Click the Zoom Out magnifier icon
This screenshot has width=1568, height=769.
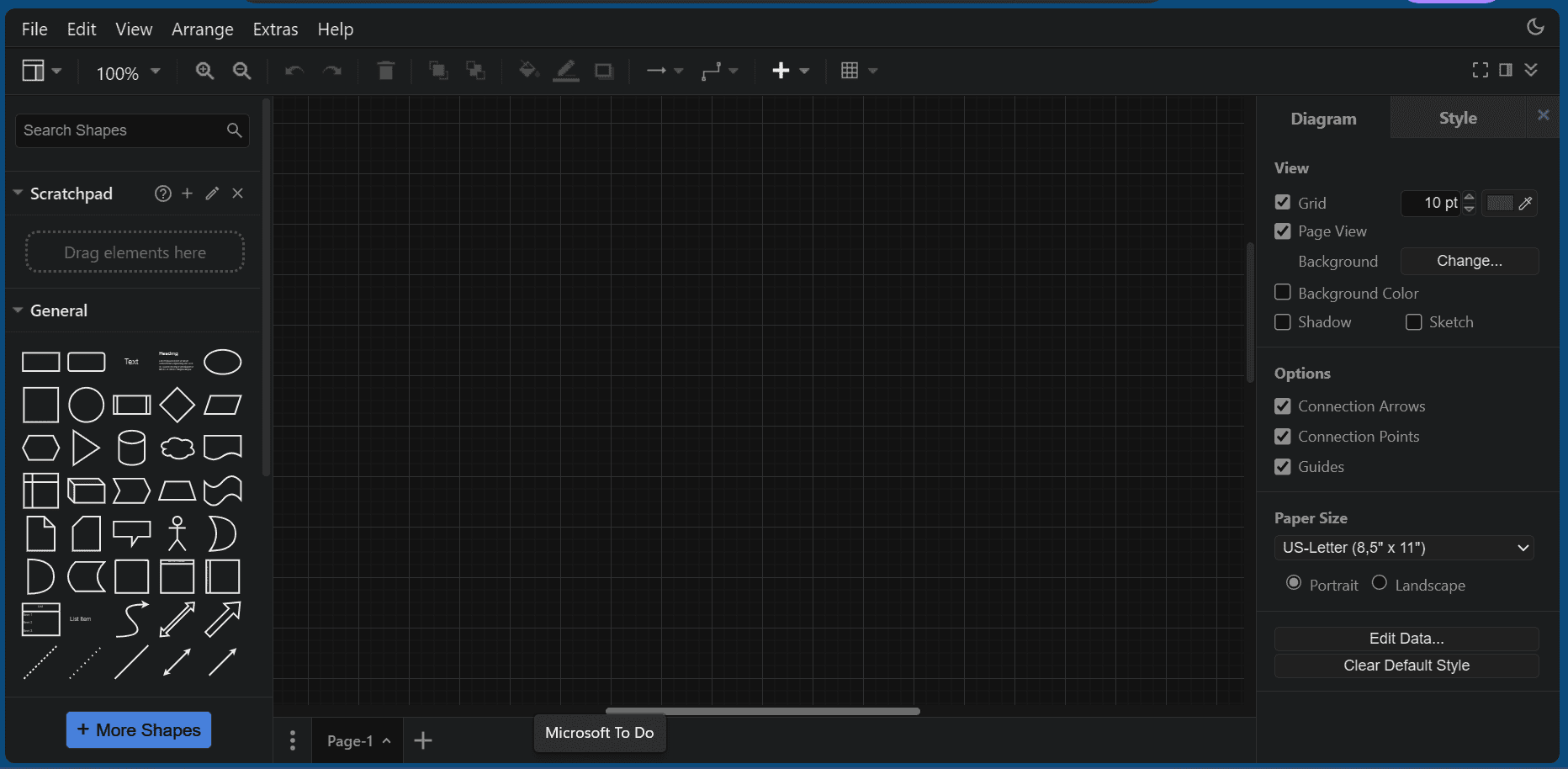click(242, 71)
